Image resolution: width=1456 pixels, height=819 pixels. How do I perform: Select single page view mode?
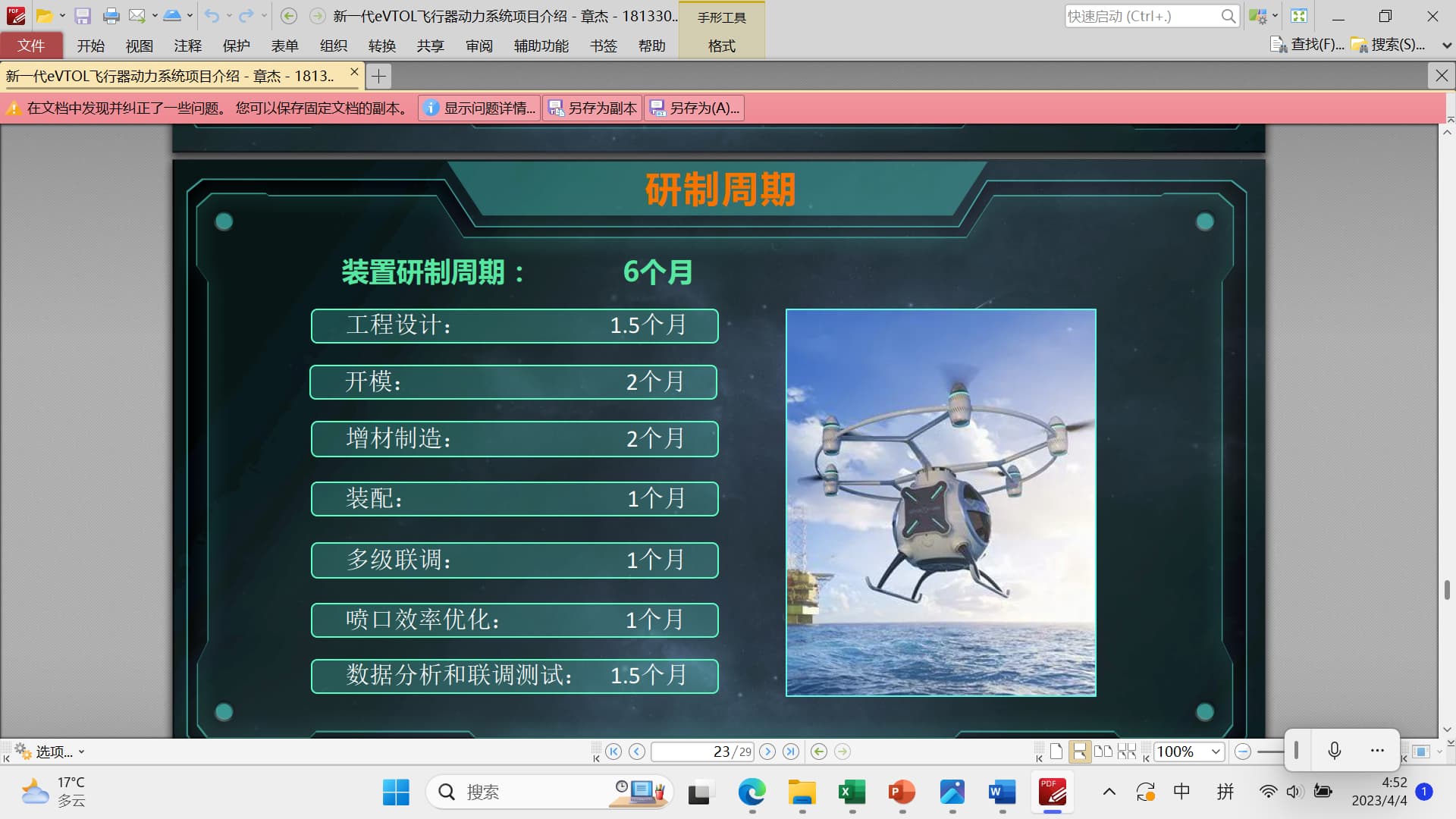(1056, 752)
